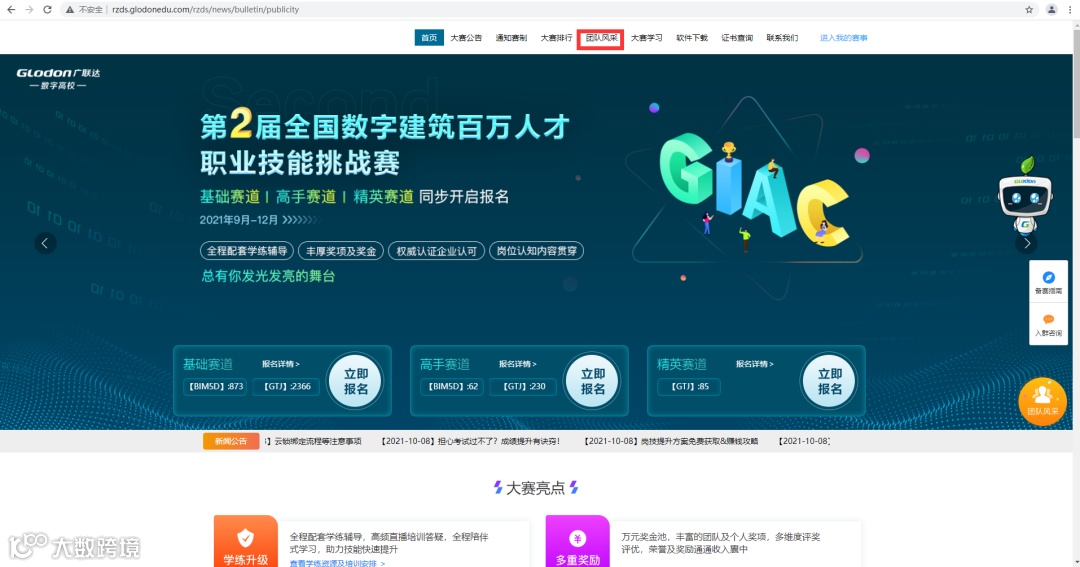This screenshot has height=567, width=1080.
Task: Open 报名详情 for 高手赛道
Action: click(x=517, y=364)
